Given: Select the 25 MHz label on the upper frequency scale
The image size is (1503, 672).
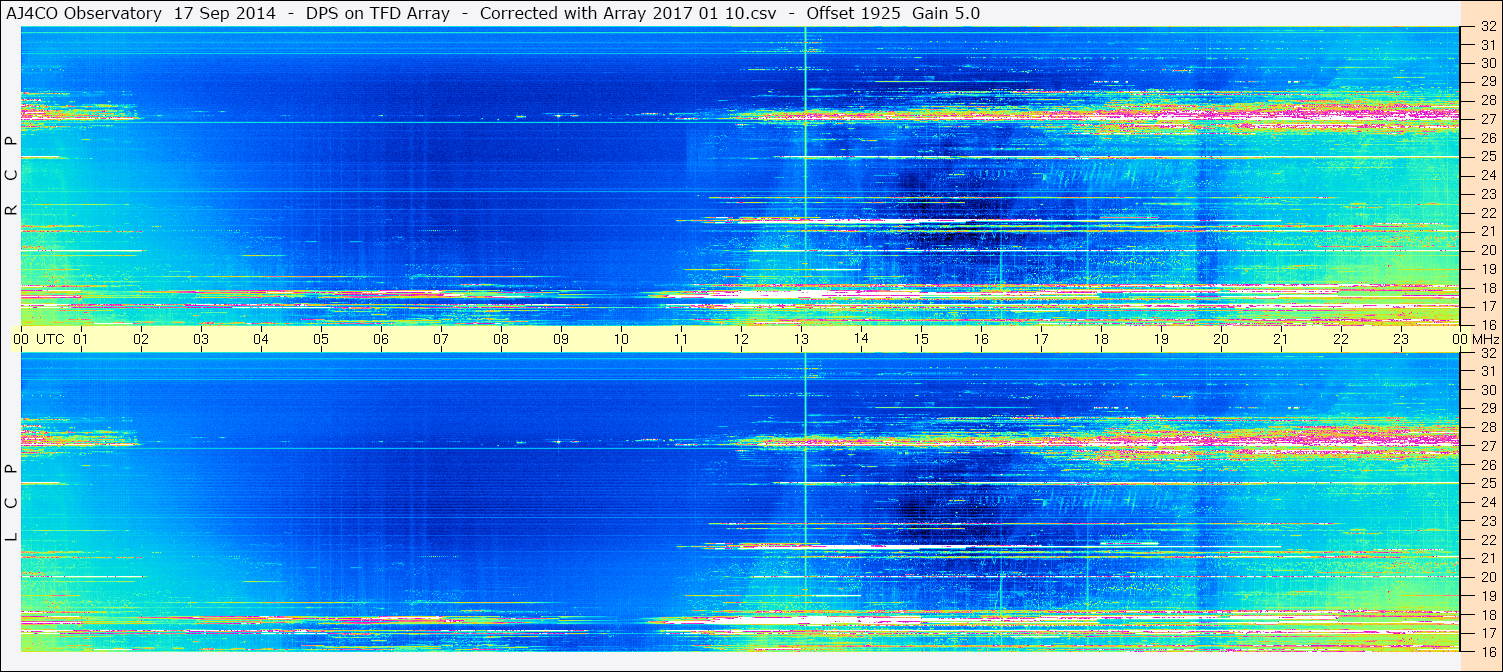Looking at the screenshot, I should pos(1487,156).
